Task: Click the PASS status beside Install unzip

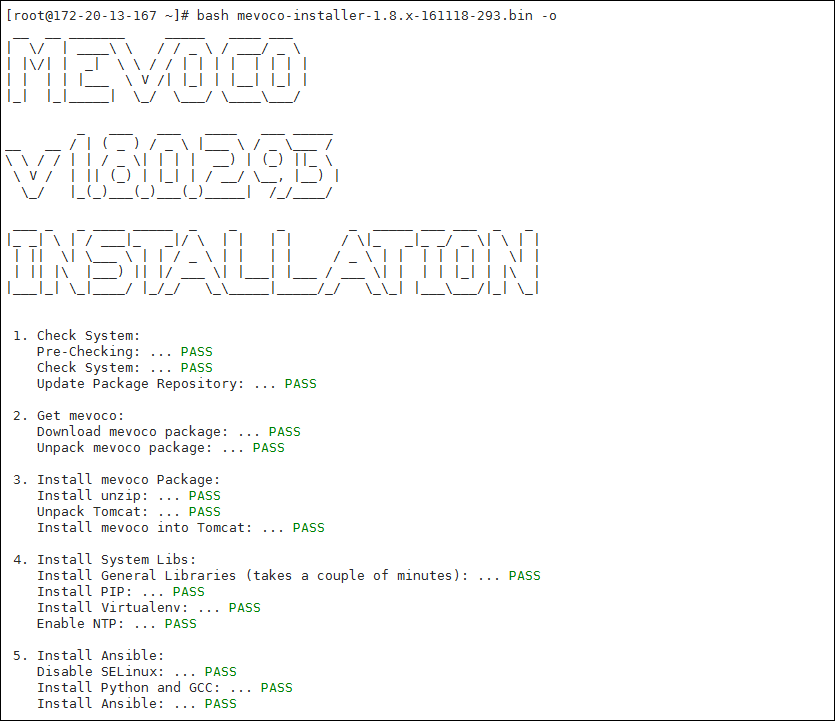Action: click(x=204, y=495)
